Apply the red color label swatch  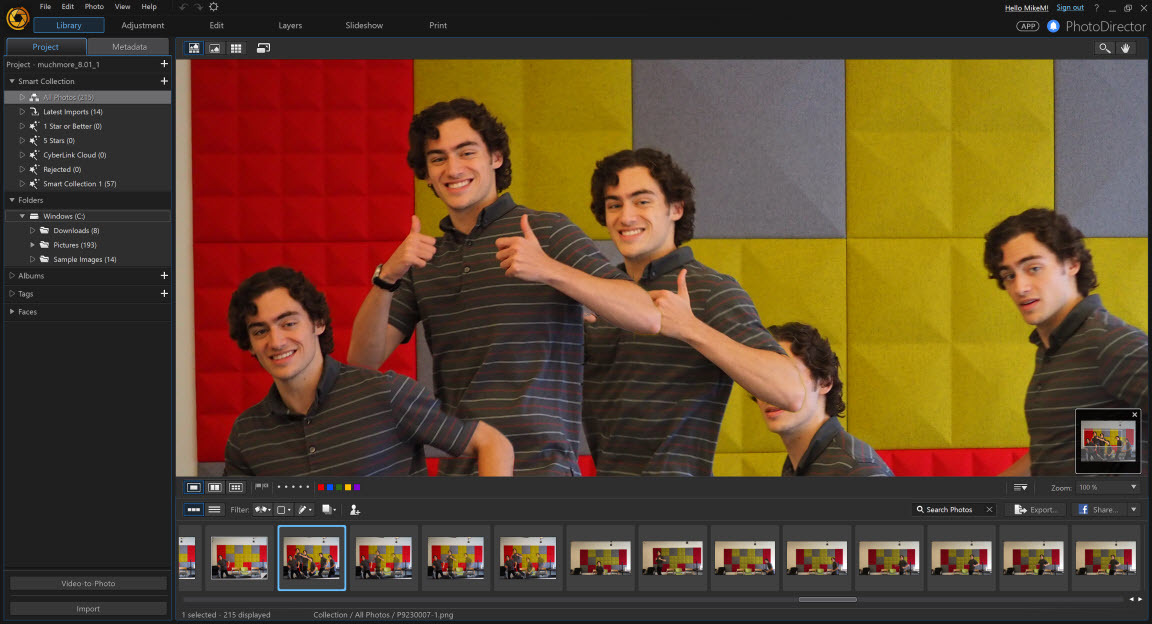pyautogui.click(x=320, y=487)
